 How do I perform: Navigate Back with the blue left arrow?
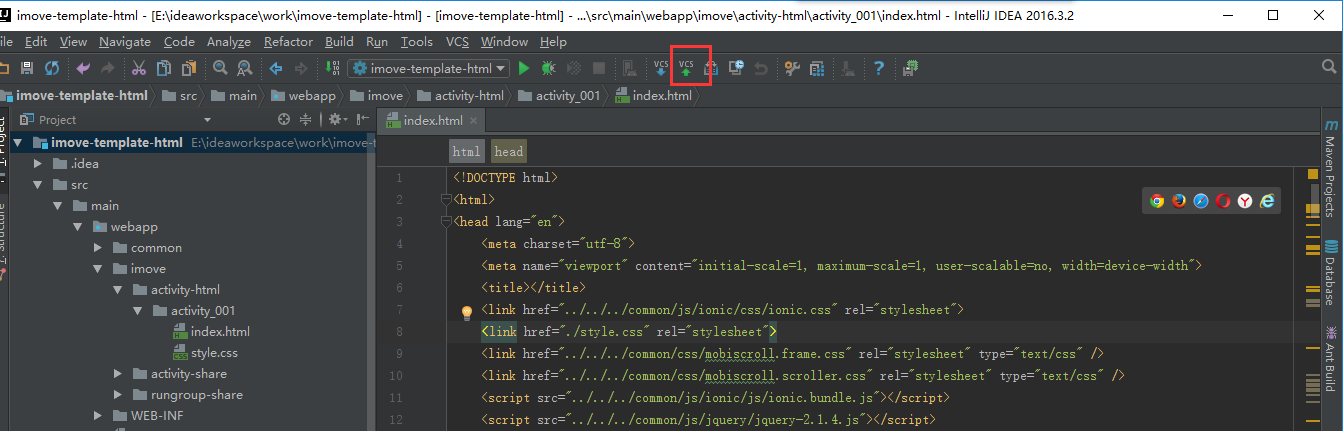(275, 68)
